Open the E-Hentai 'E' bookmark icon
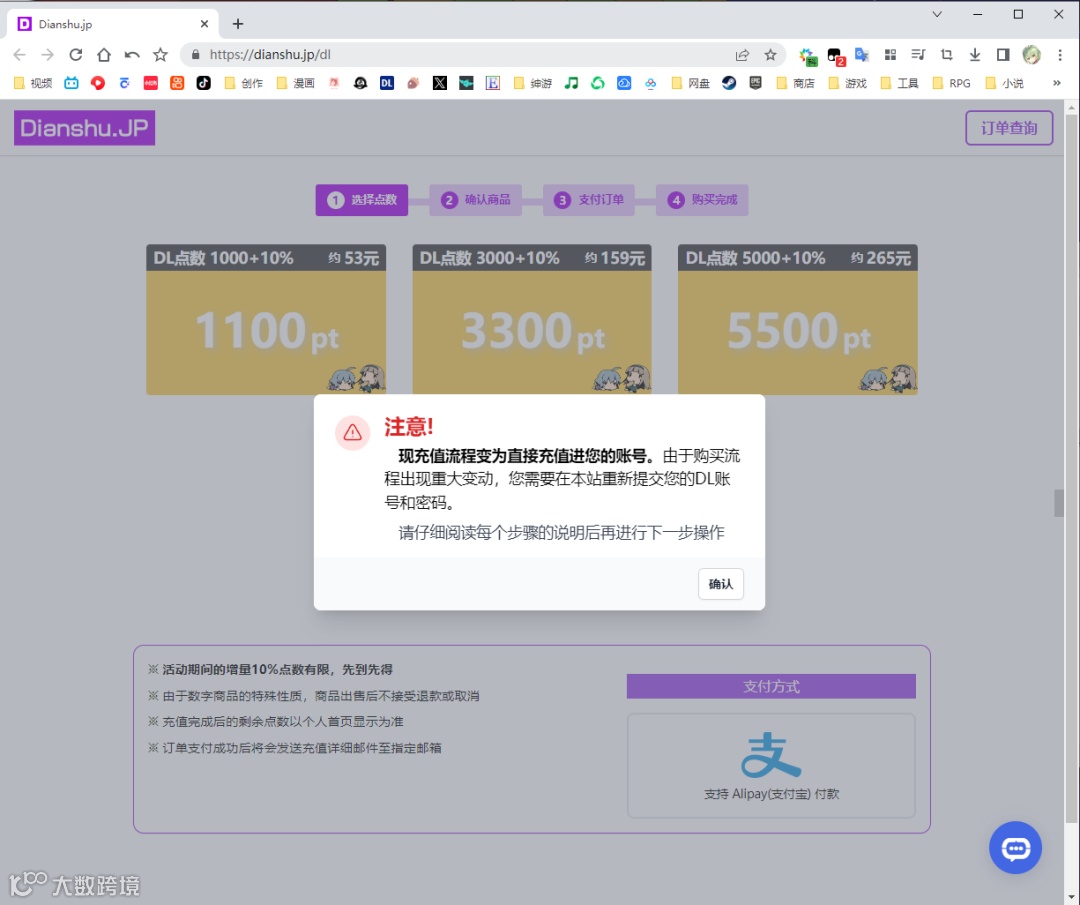This screenshot has height=905, width=1080. pos(492,83)
